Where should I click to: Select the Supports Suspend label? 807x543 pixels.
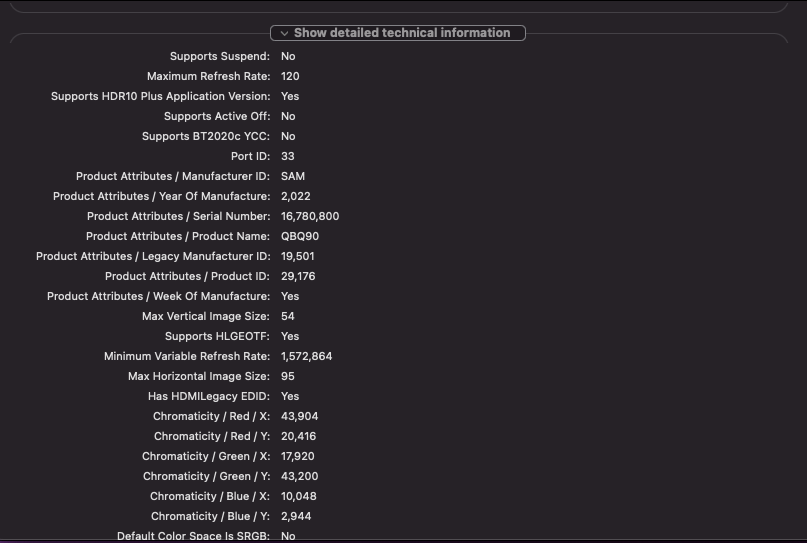219,56
